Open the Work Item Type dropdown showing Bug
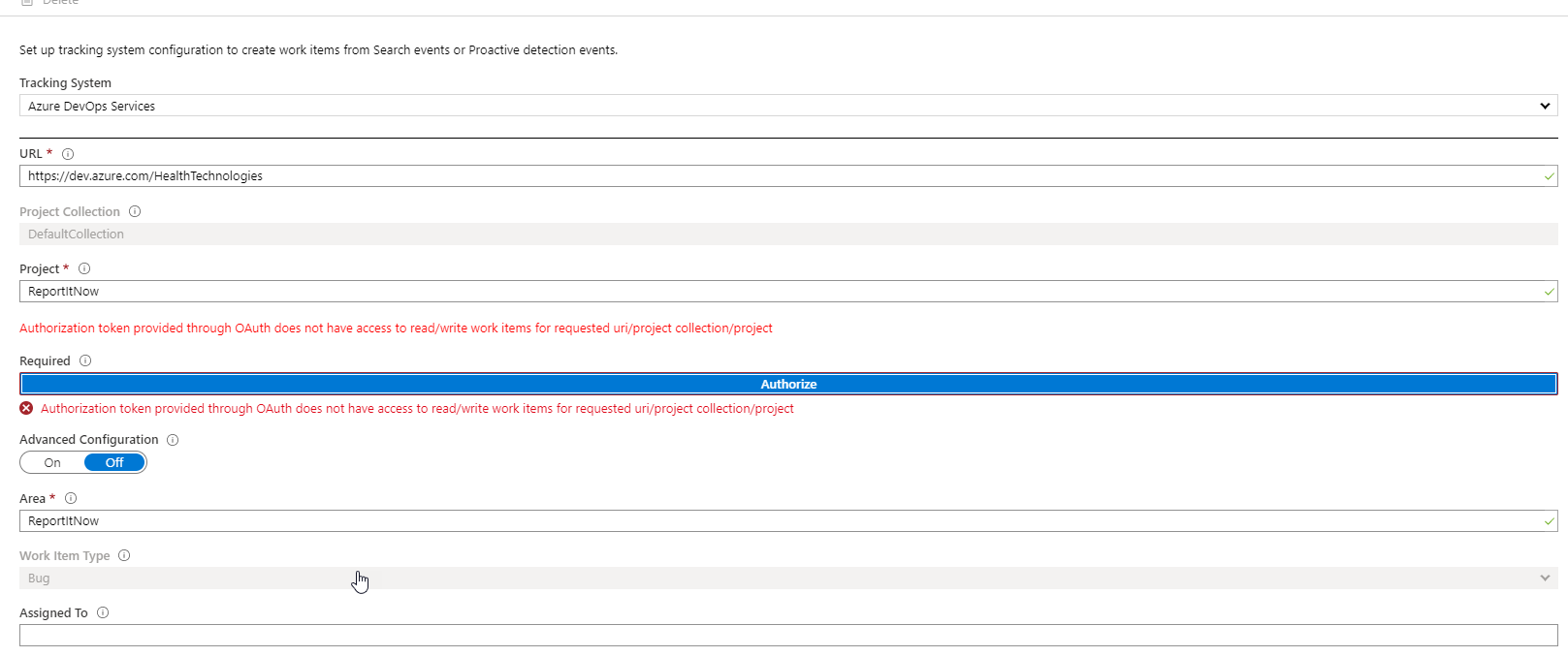 pyautogui.click(x=788, y=578)
